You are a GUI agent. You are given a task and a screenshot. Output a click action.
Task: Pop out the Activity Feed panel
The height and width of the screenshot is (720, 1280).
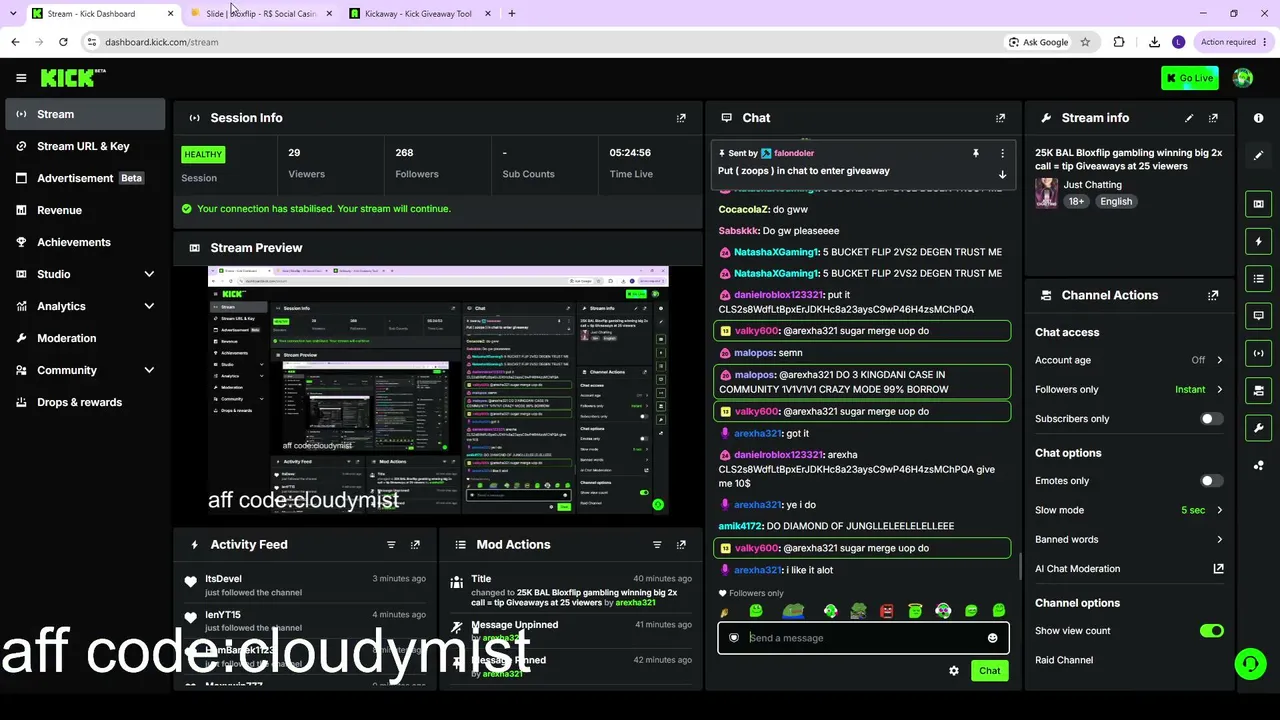tap(415, 545)
